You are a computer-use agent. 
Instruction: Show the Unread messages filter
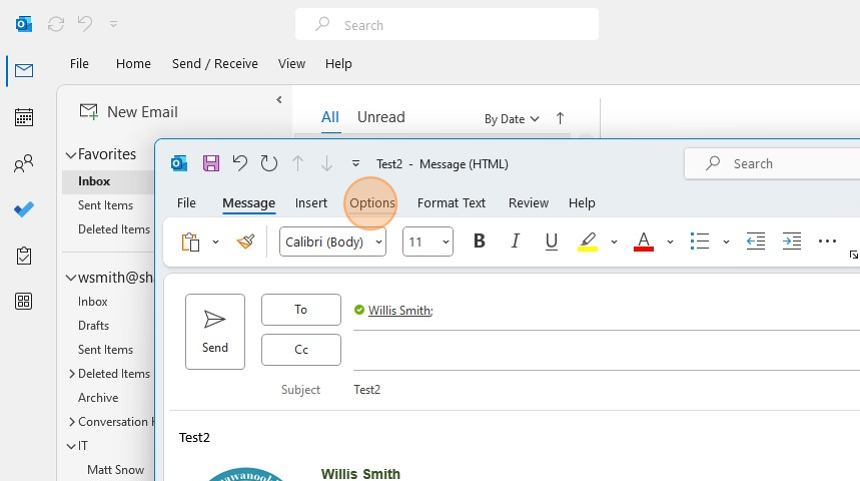pyautogui.click(x=381, y=117)
